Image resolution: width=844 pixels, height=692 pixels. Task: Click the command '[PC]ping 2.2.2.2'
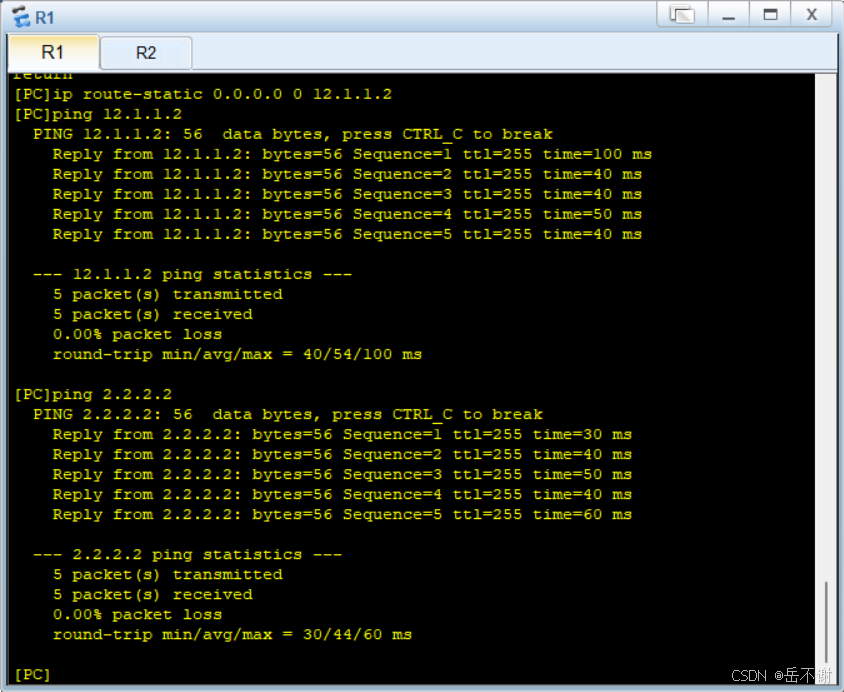(x=93, y=394)
